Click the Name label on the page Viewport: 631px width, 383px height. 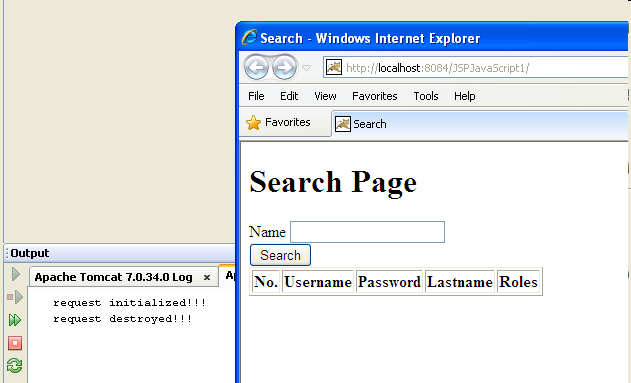pos(267,232)
